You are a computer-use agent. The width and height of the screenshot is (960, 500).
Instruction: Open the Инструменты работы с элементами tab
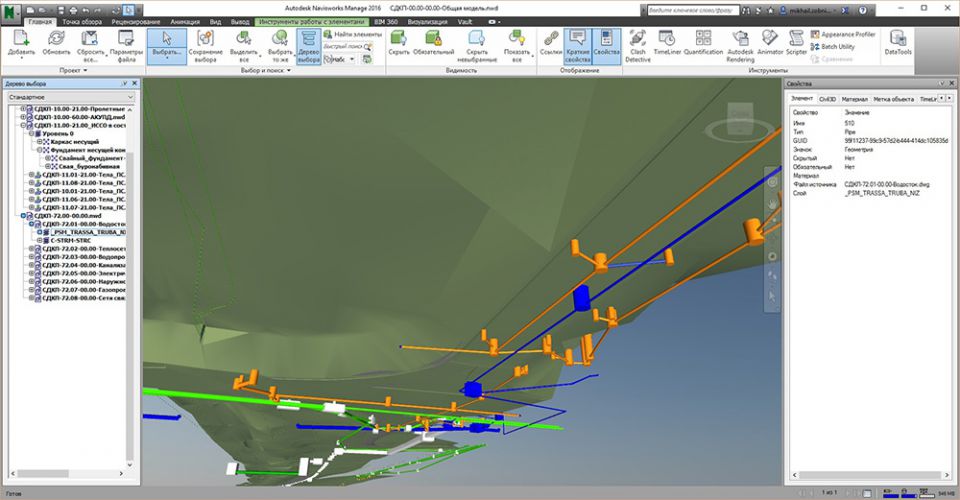[311, 21]
